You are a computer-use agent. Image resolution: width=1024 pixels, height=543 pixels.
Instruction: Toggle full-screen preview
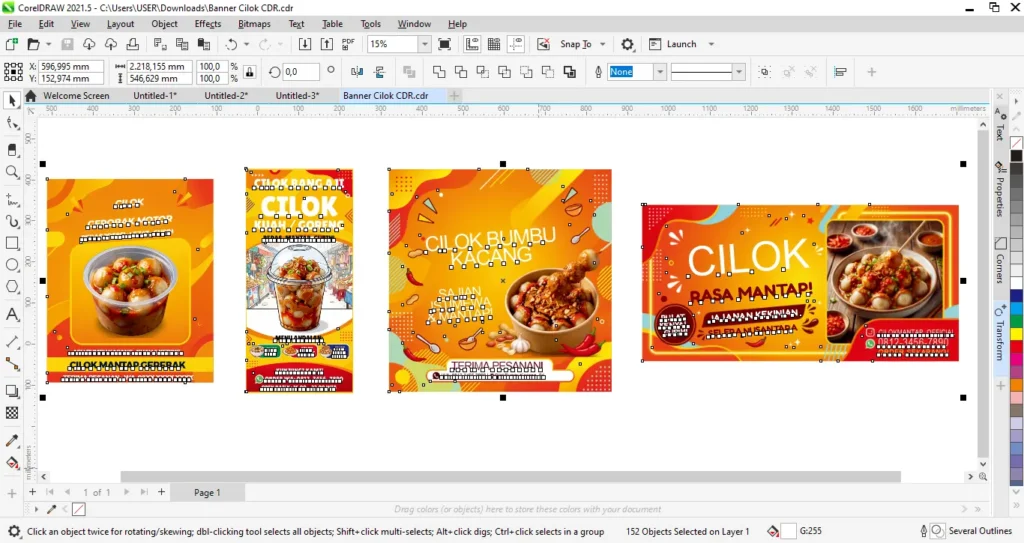(444, 44)
